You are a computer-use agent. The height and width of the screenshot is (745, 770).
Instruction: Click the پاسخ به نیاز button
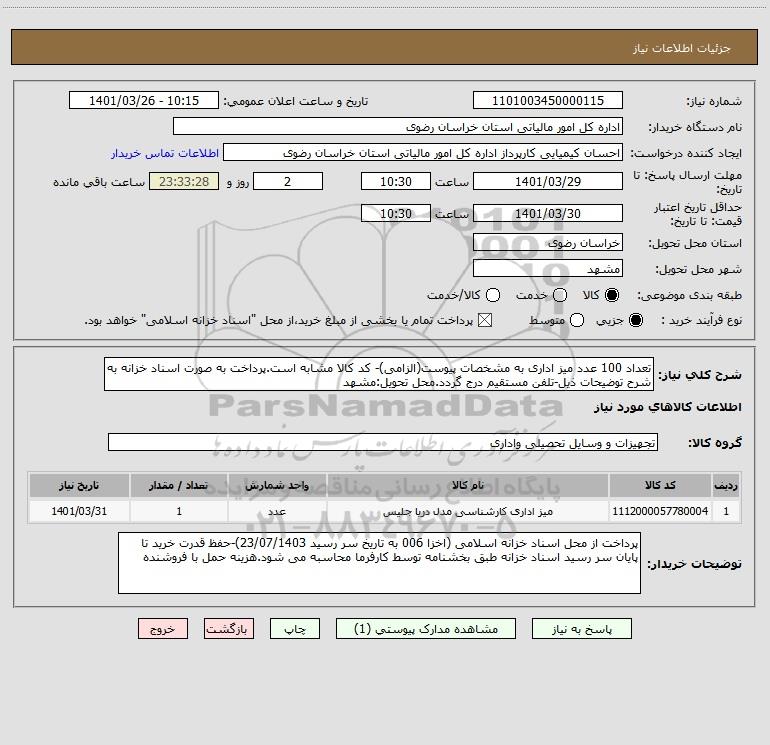[581, 629]
